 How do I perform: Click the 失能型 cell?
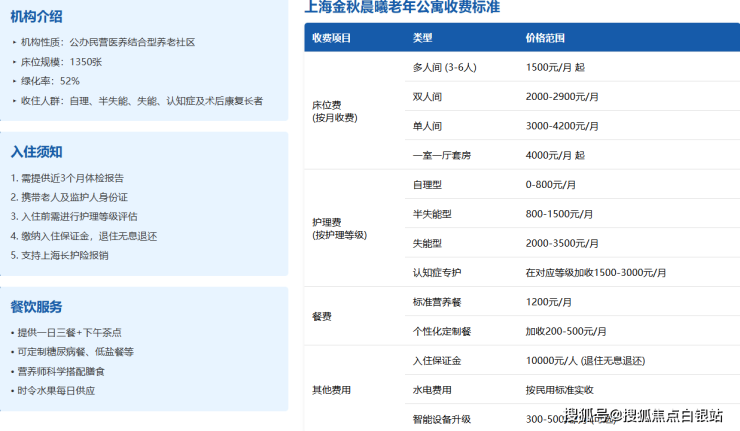click(x=427, y=243)
